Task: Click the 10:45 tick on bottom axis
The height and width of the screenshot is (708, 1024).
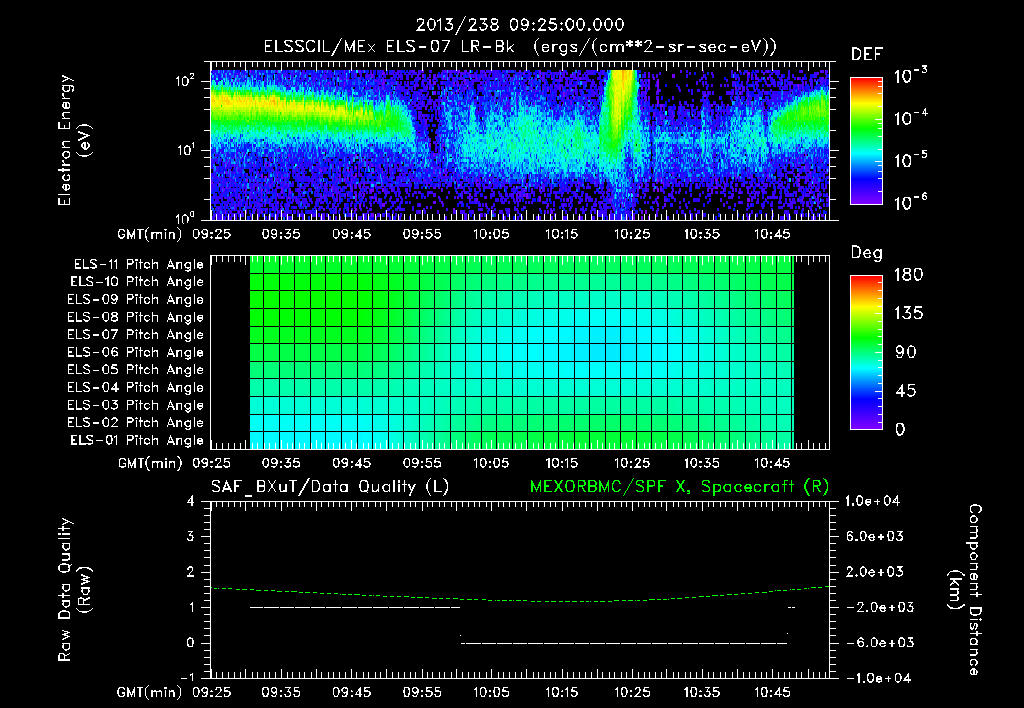Action: [x=772, y=692]
